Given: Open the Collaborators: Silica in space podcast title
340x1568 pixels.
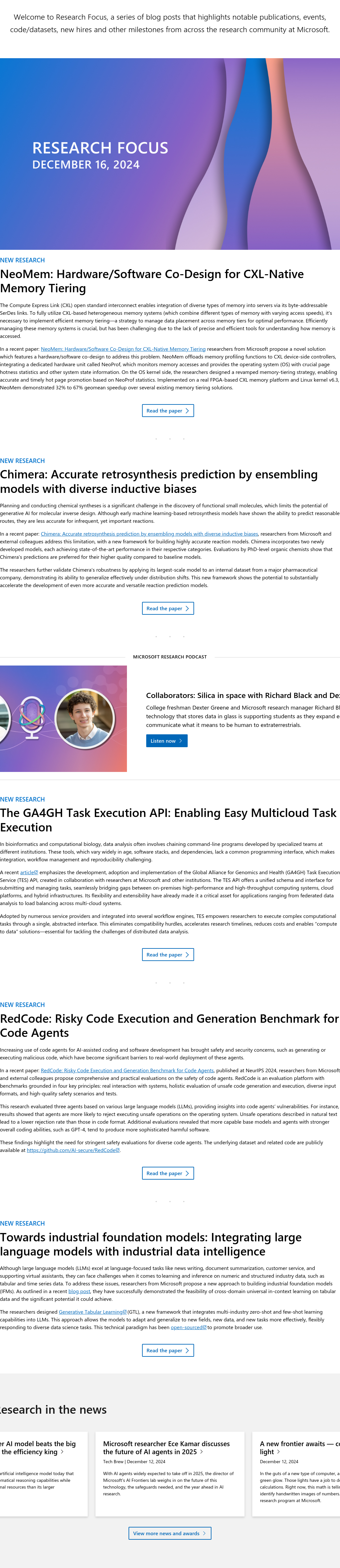Looking at the screenshot, I should (x=243, y=695).
